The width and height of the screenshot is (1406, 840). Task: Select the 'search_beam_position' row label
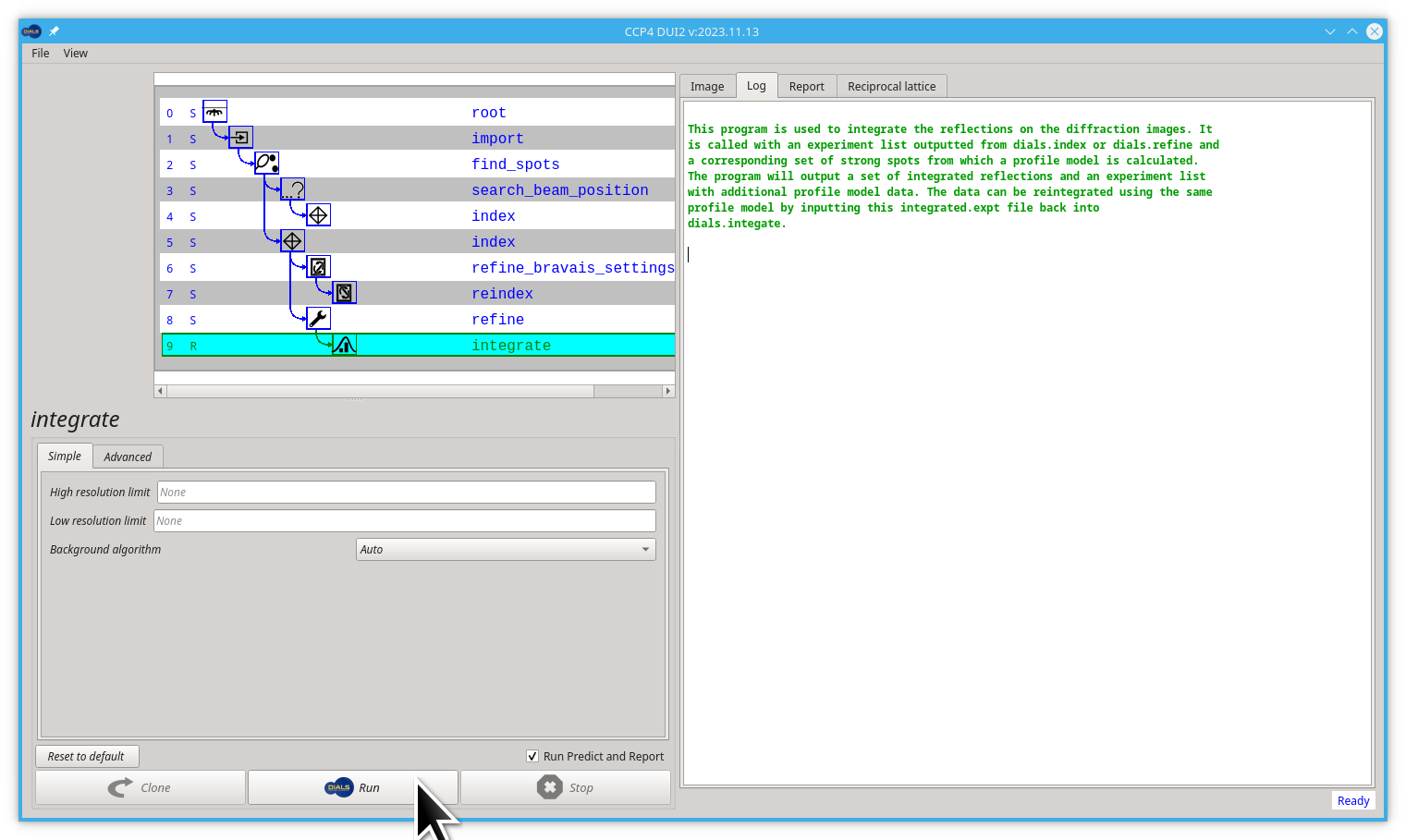[x=560, y=190]
